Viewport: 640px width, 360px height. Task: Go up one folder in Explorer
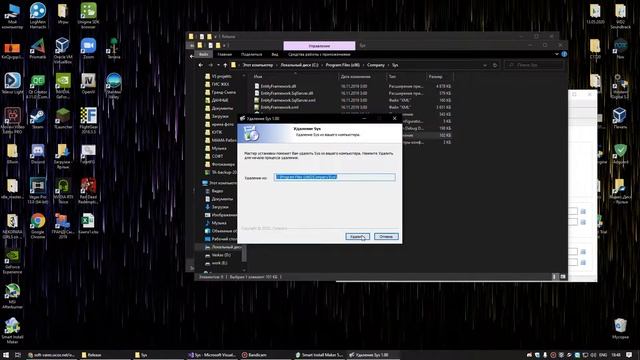(225, 65)
